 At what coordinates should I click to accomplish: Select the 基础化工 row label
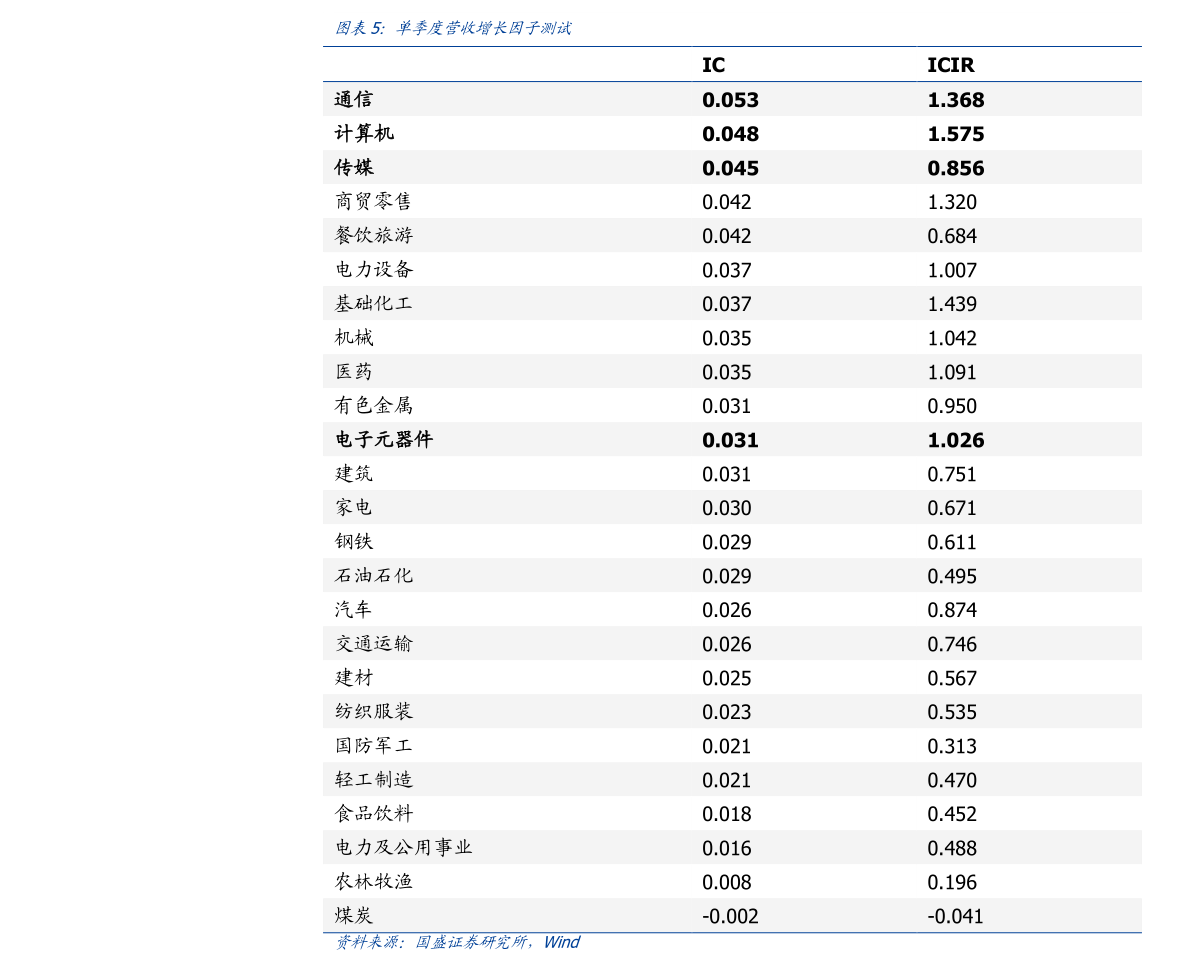click(374, 303)
